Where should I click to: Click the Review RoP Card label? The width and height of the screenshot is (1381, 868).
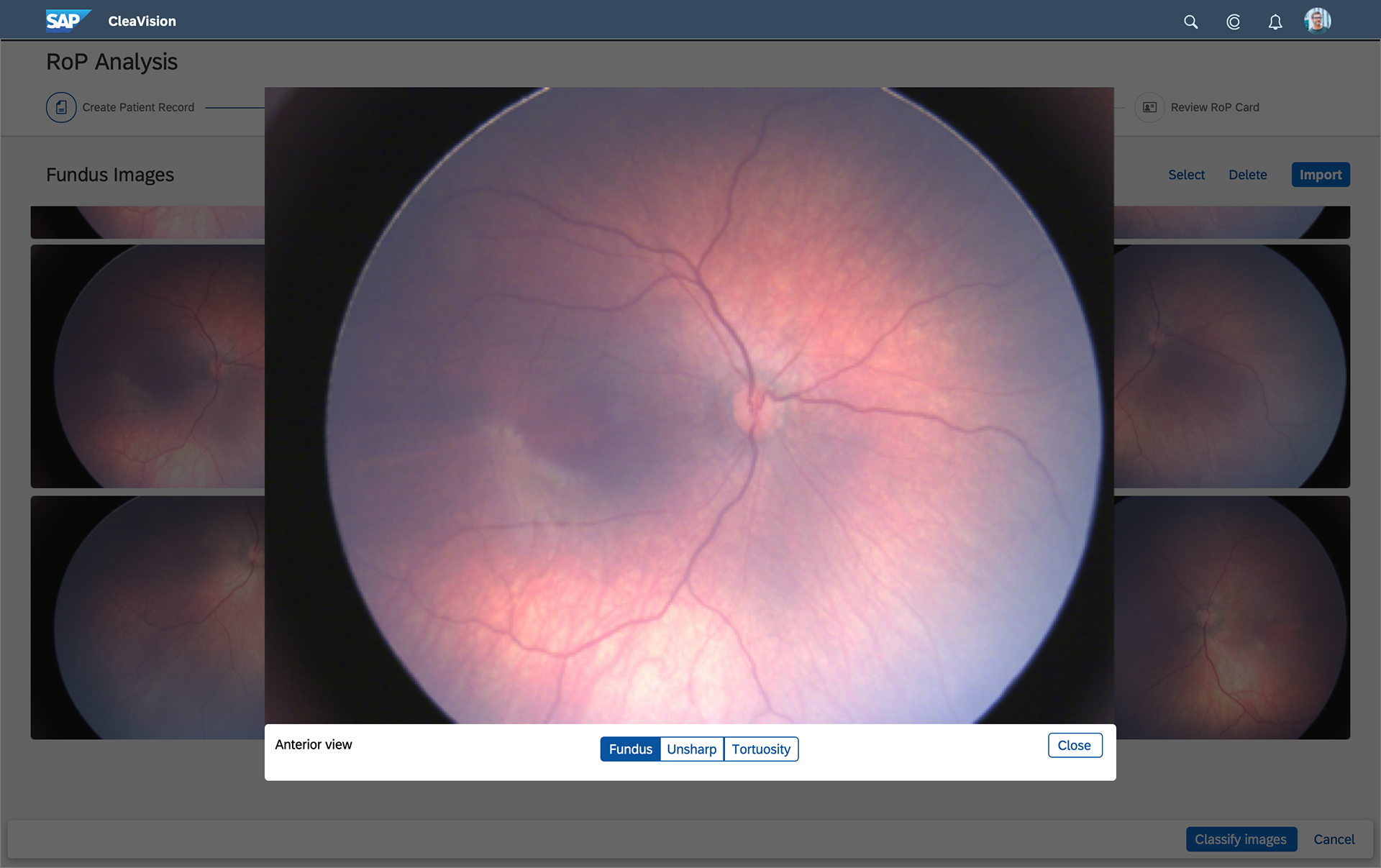coord(1215,107)
